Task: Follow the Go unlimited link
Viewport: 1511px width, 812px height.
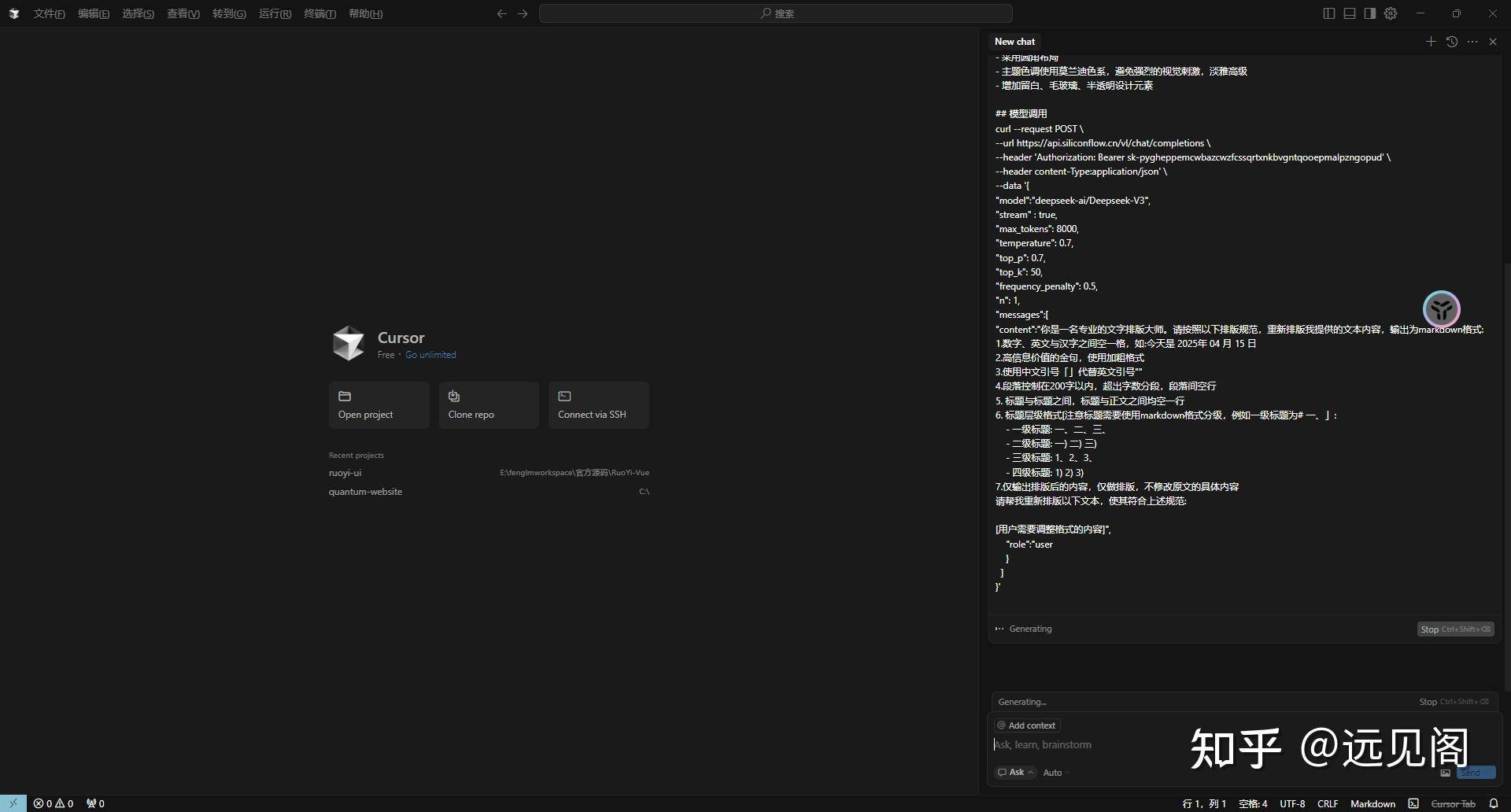Action: [430, 355]
